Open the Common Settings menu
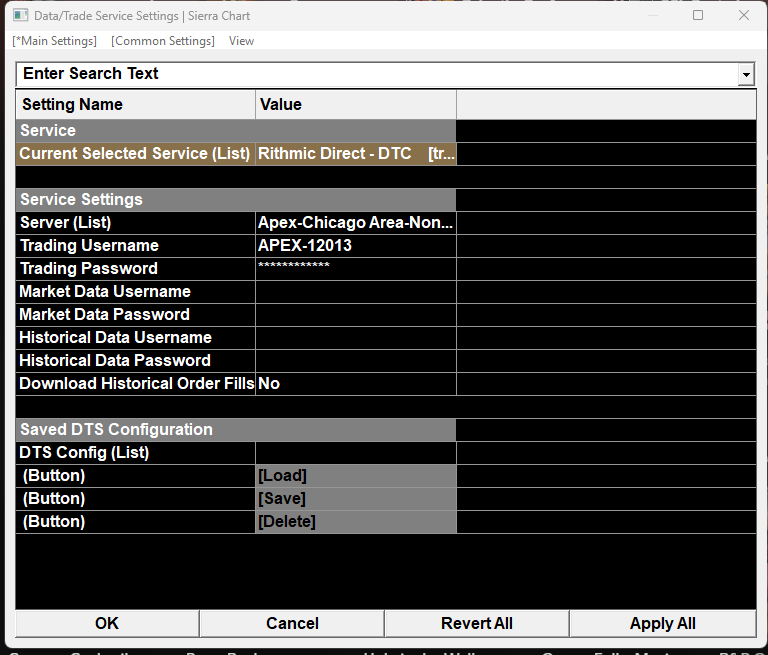This screenshot has height=655, width=768. [x=163, y=41]
